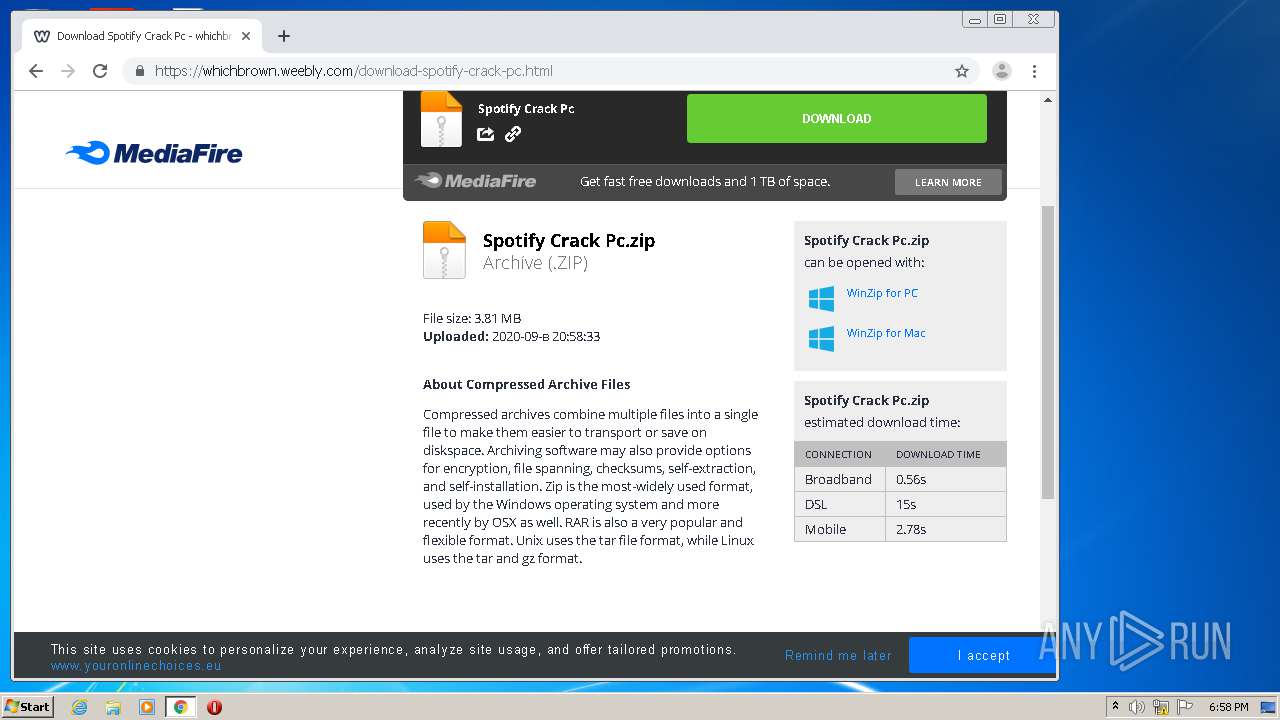
Task: Select the Download Spotify Crack Pc tab
Action: pyautogui.click(x=142, y=36)
